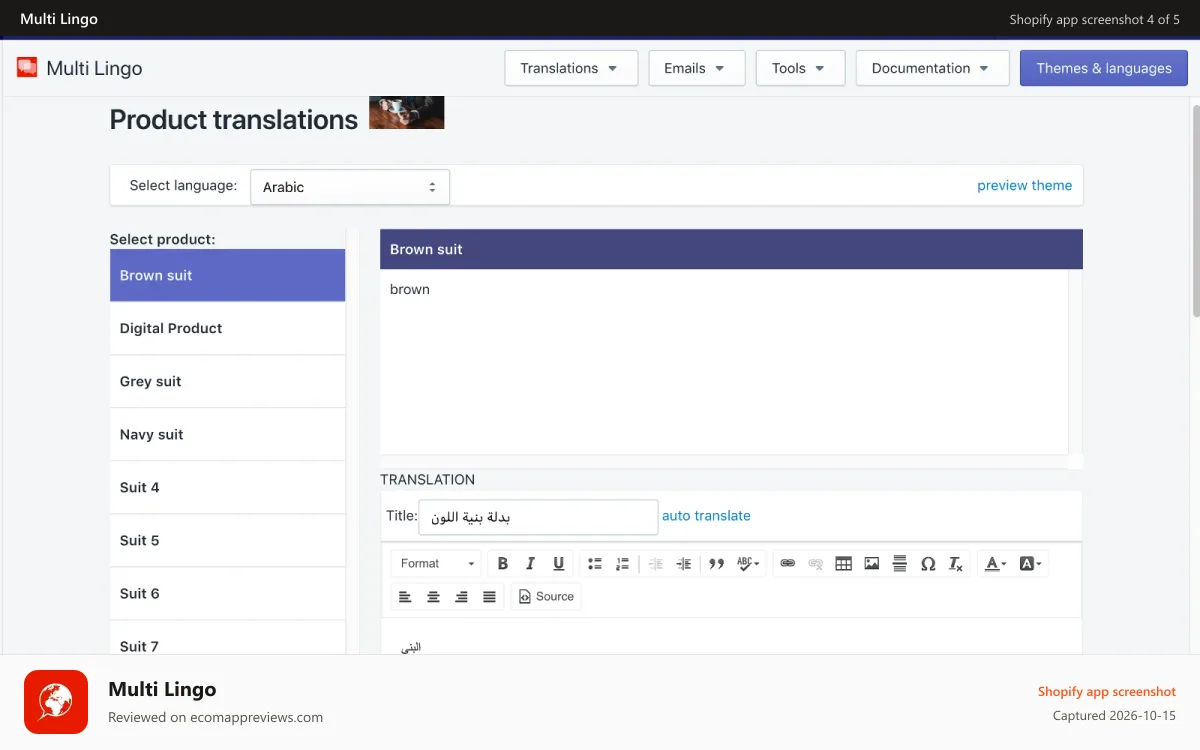Viewport: 1200px width, 750px height.
Task: Select Digital Product in product list
Action: click(x=227, y=328)
